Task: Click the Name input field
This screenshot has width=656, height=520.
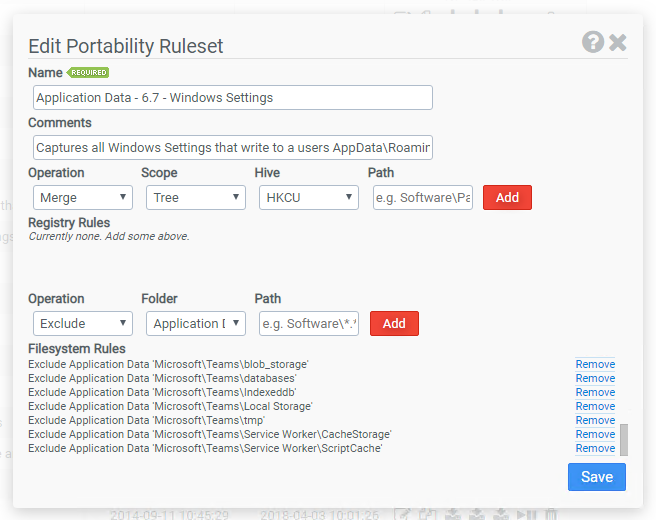Action: point(233,97)
